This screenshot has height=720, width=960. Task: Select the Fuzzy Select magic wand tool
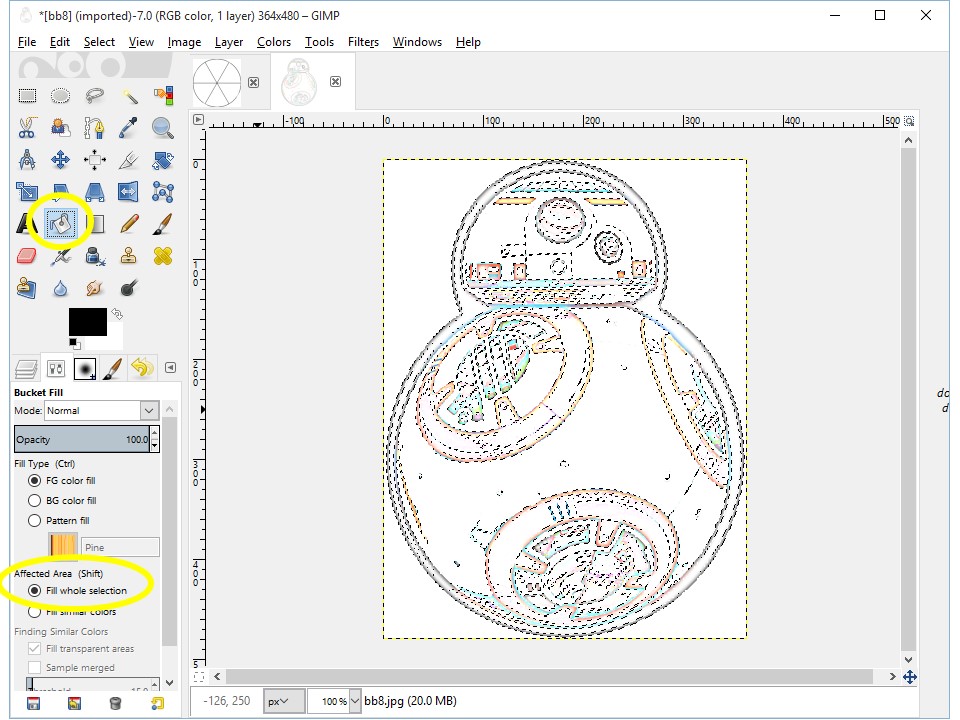point(129,96)
